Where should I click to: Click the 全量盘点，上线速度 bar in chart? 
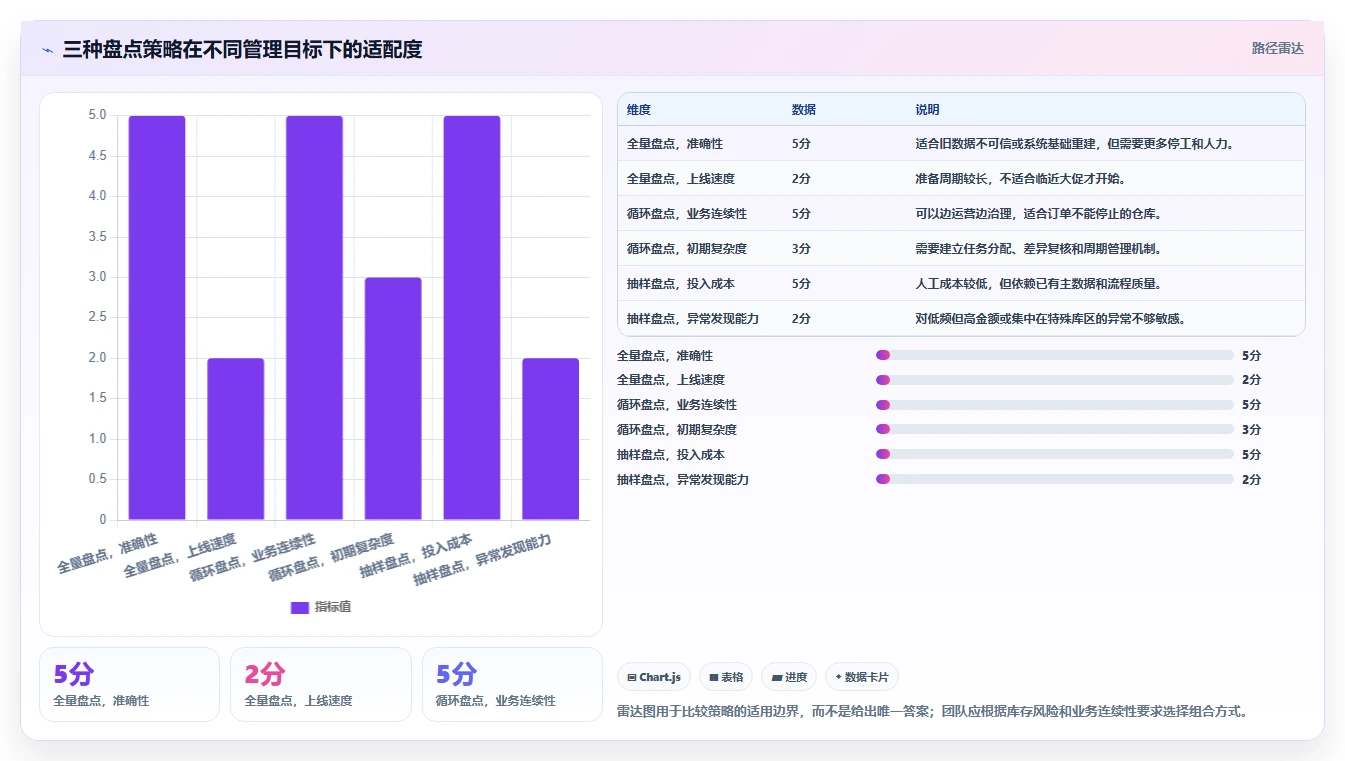click(236, 439)
